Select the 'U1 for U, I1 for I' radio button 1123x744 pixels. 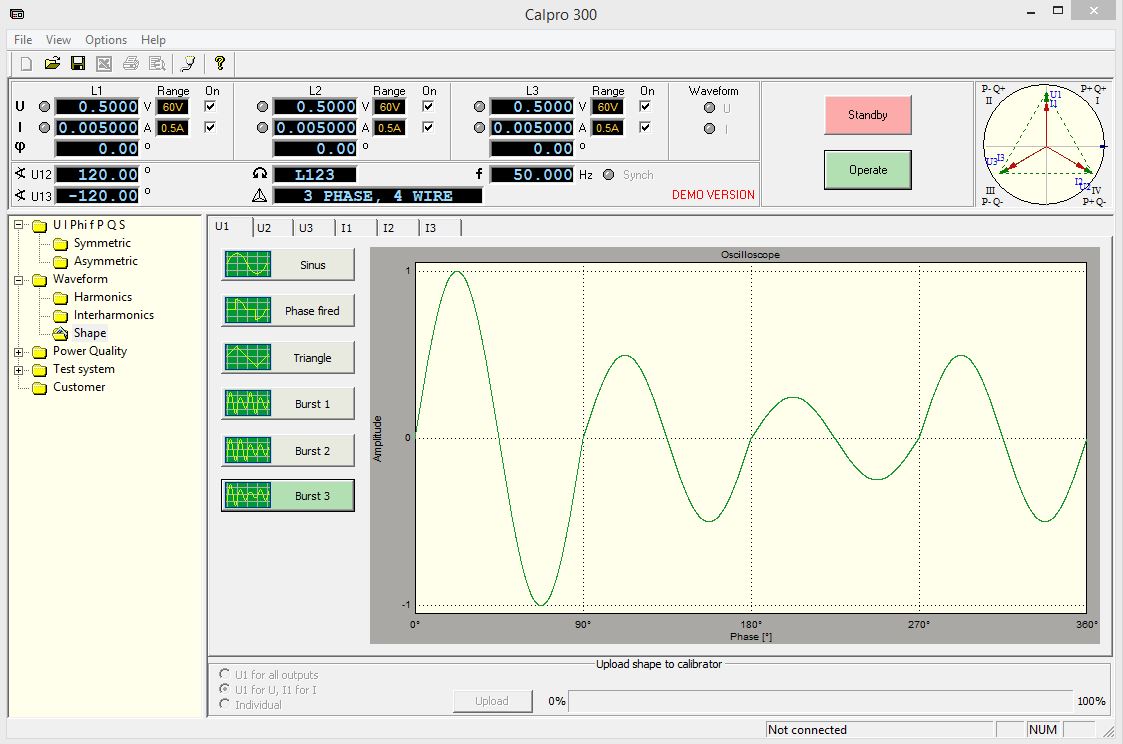point(225,689)
